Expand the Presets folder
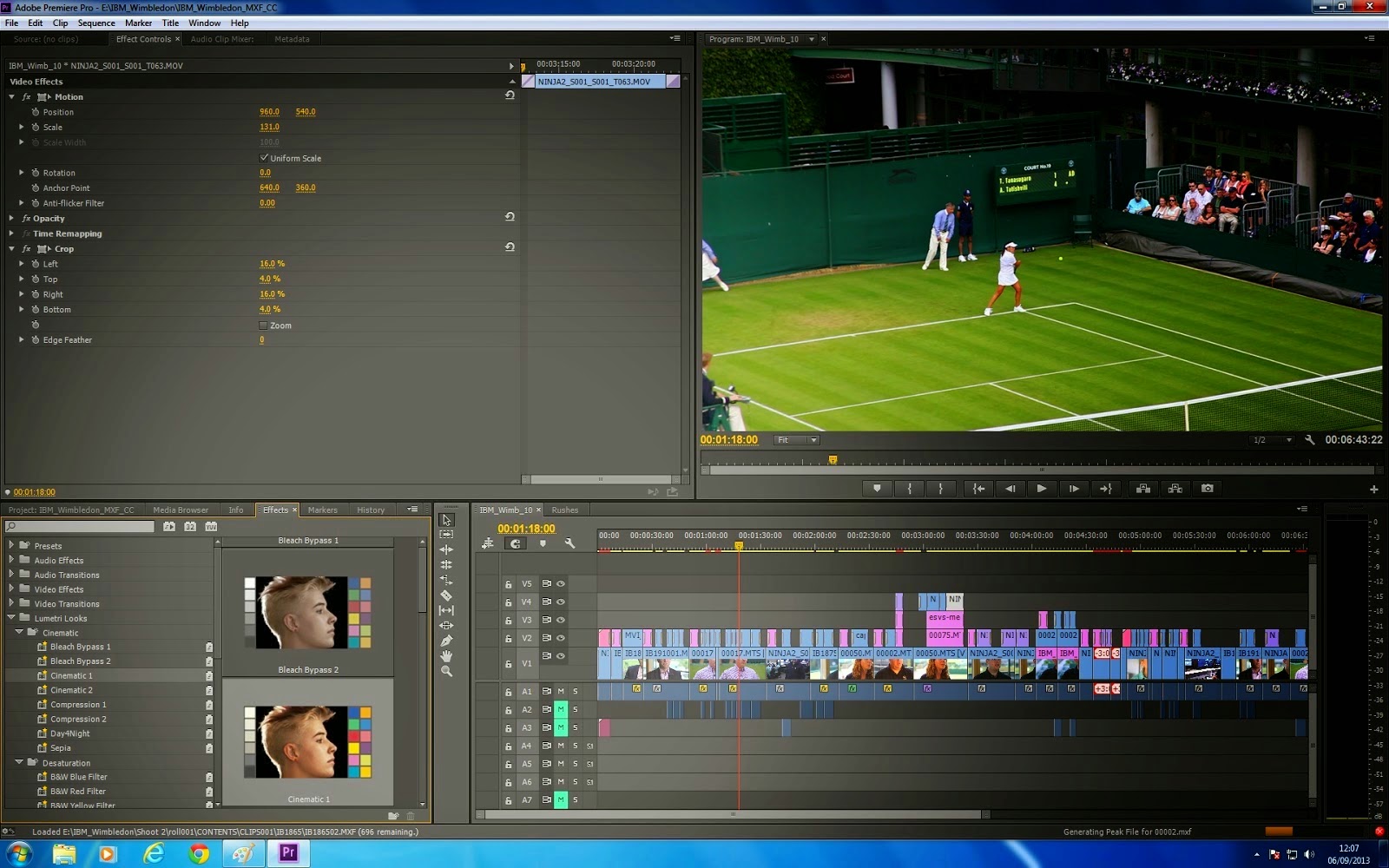This screenshot has width=1389, height=868. (x=11, y=545)
